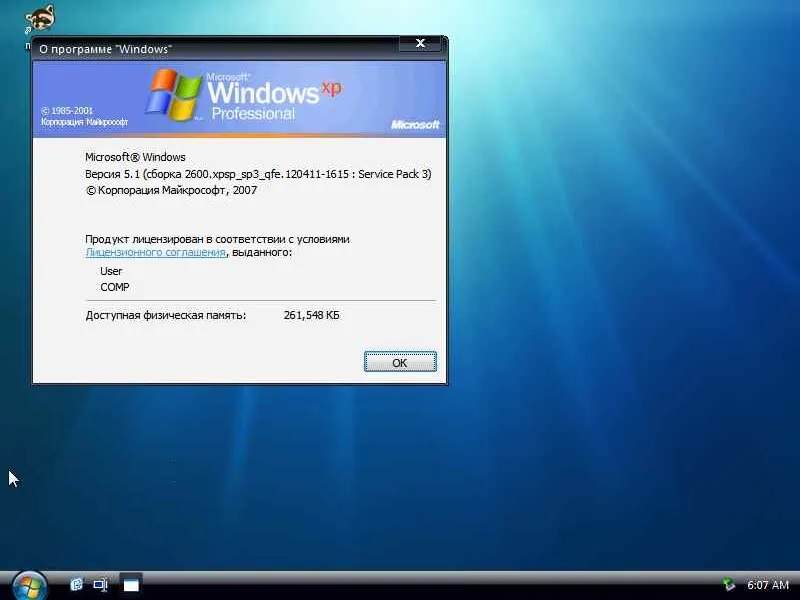This screenshot has height=600, width=800.
Task: Select the raccoon desktop shortcut icon
Action: pyautogui.click(x=40, y=19)
